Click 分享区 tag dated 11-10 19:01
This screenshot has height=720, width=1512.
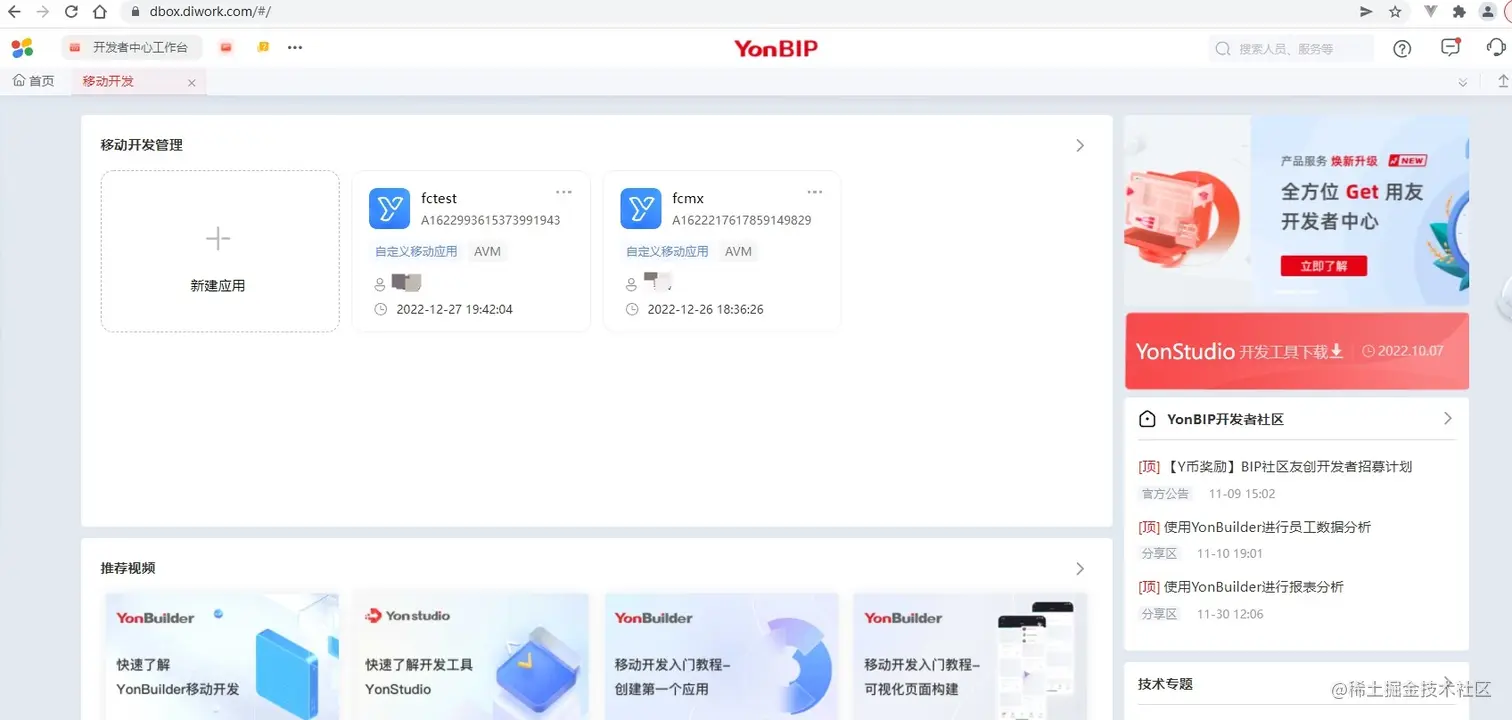pos(1159,554)
